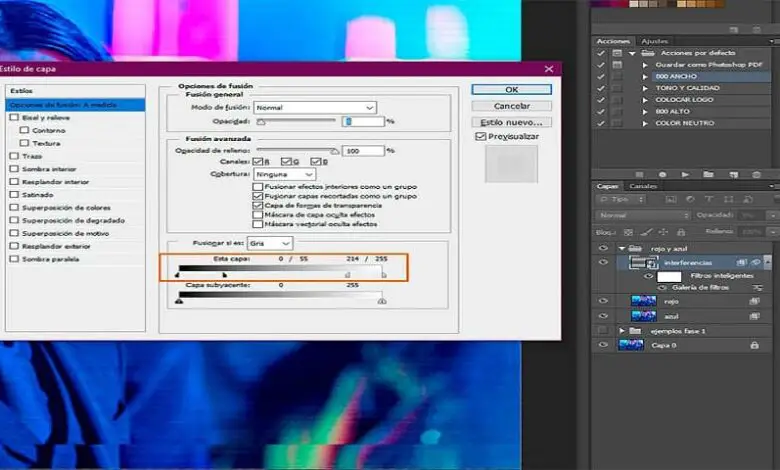The image size is (780, 470).
Task: Click the delete action trash icon
Action: point(756,175)
